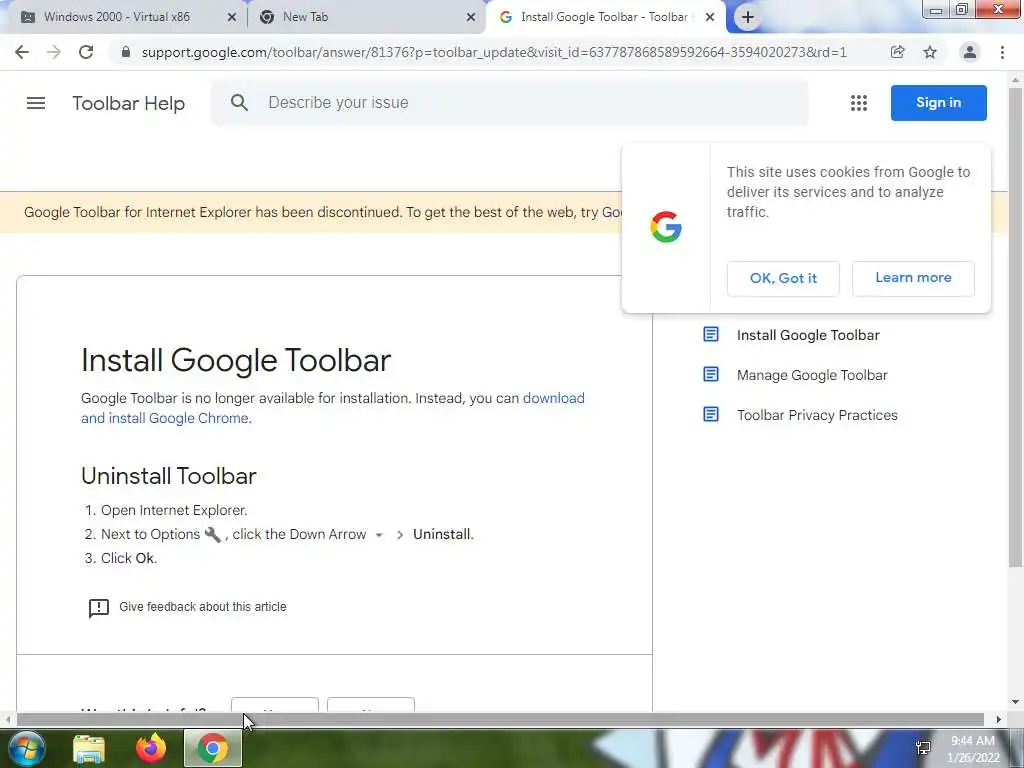The image size is (1024, 768).
Task: Go back to the previous page
Action: click(x=22, y=52)
